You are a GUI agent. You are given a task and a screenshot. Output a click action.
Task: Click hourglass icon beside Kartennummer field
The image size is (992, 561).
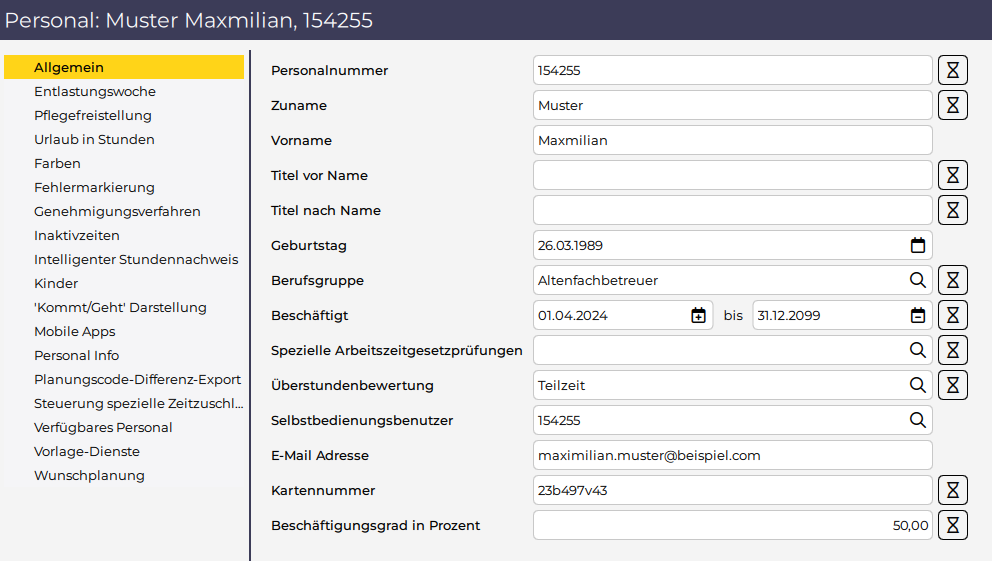952,490
